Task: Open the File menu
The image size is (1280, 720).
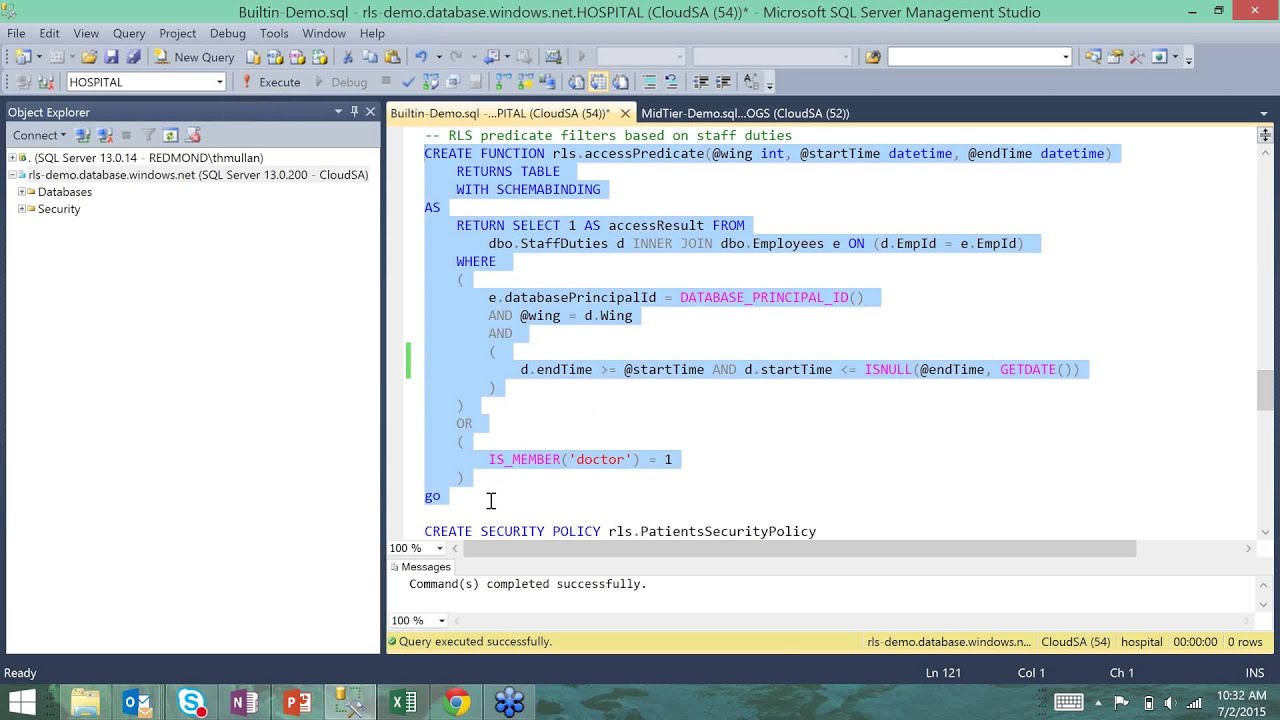Action: pos(16,33)
